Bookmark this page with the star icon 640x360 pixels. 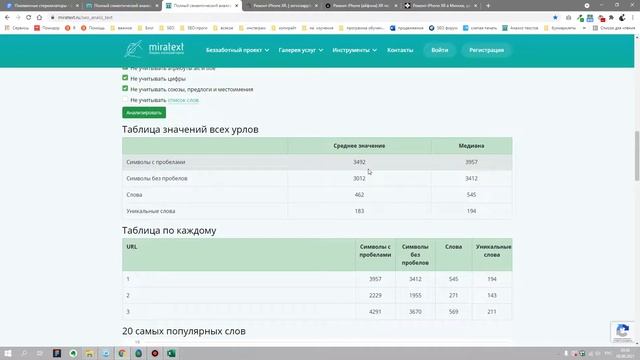(555, 18)
